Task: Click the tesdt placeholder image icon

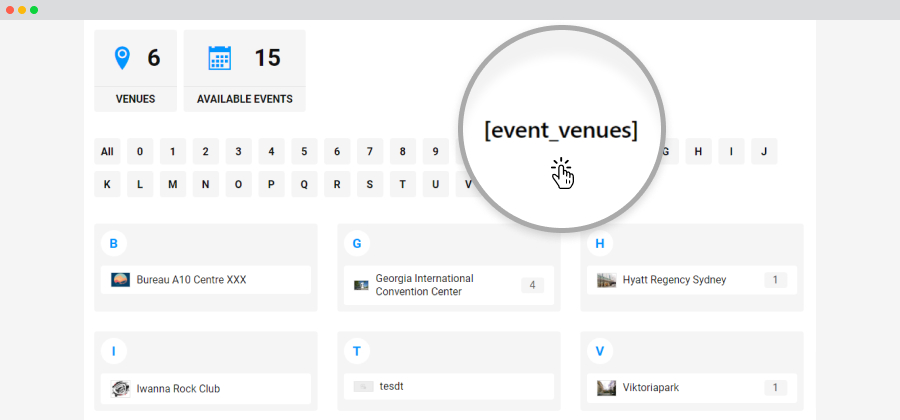Action: coord(364,387)
